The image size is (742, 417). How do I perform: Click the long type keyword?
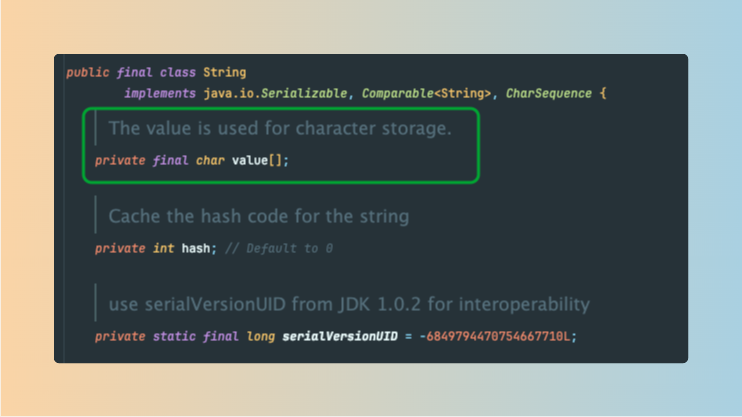pos(261,336)
